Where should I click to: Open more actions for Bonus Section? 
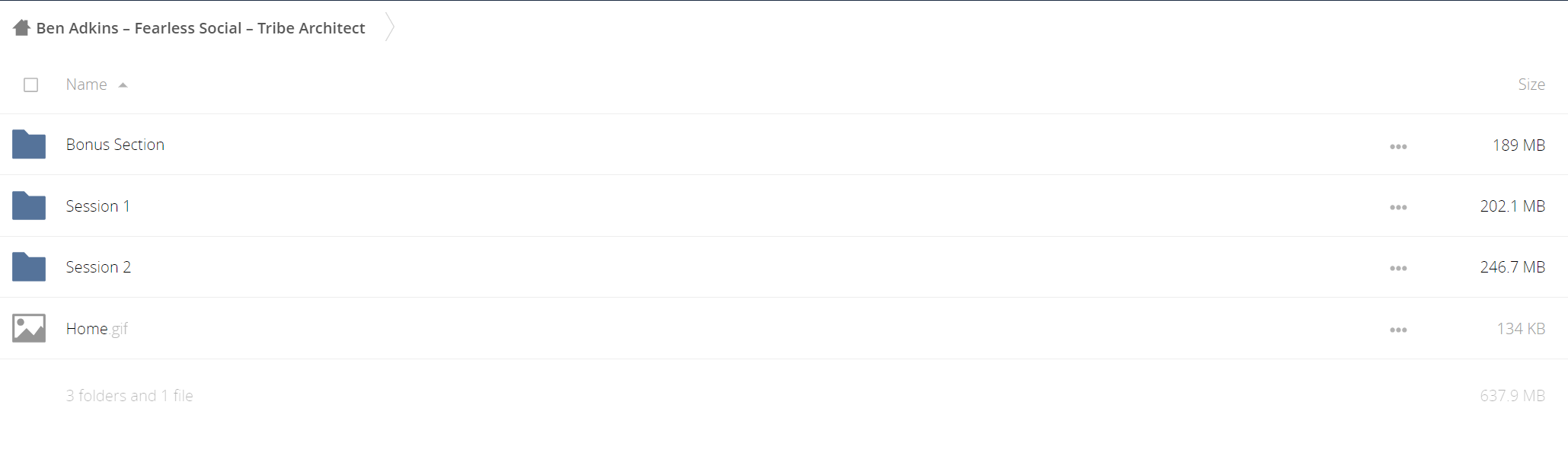tap(1398, 146)
